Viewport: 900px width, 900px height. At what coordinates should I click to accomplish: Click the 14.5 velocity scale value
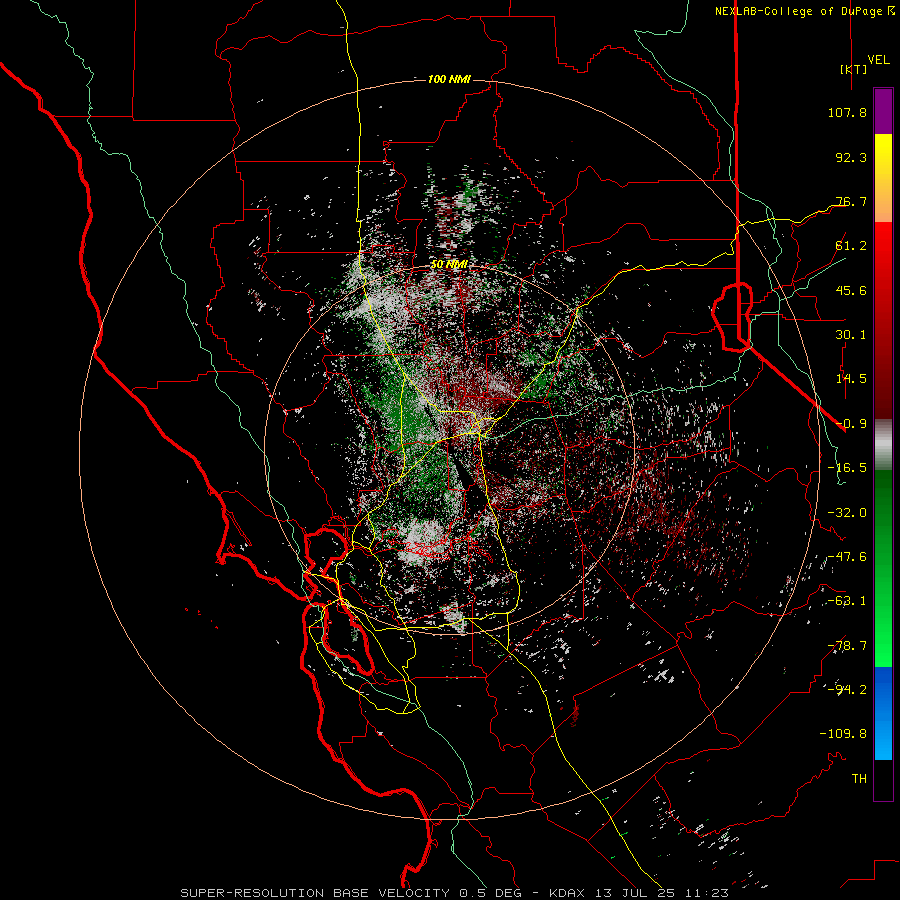click(x=851, y=379)
